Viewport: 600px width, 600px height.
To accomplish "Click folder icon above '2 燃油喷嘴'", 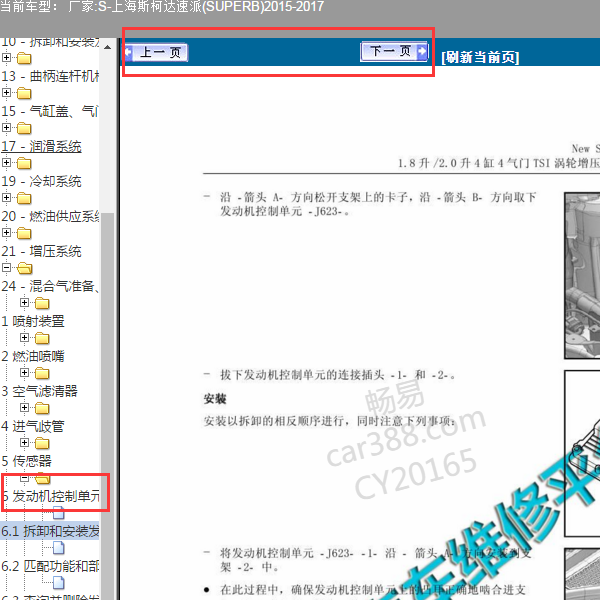I will (42, 338).
